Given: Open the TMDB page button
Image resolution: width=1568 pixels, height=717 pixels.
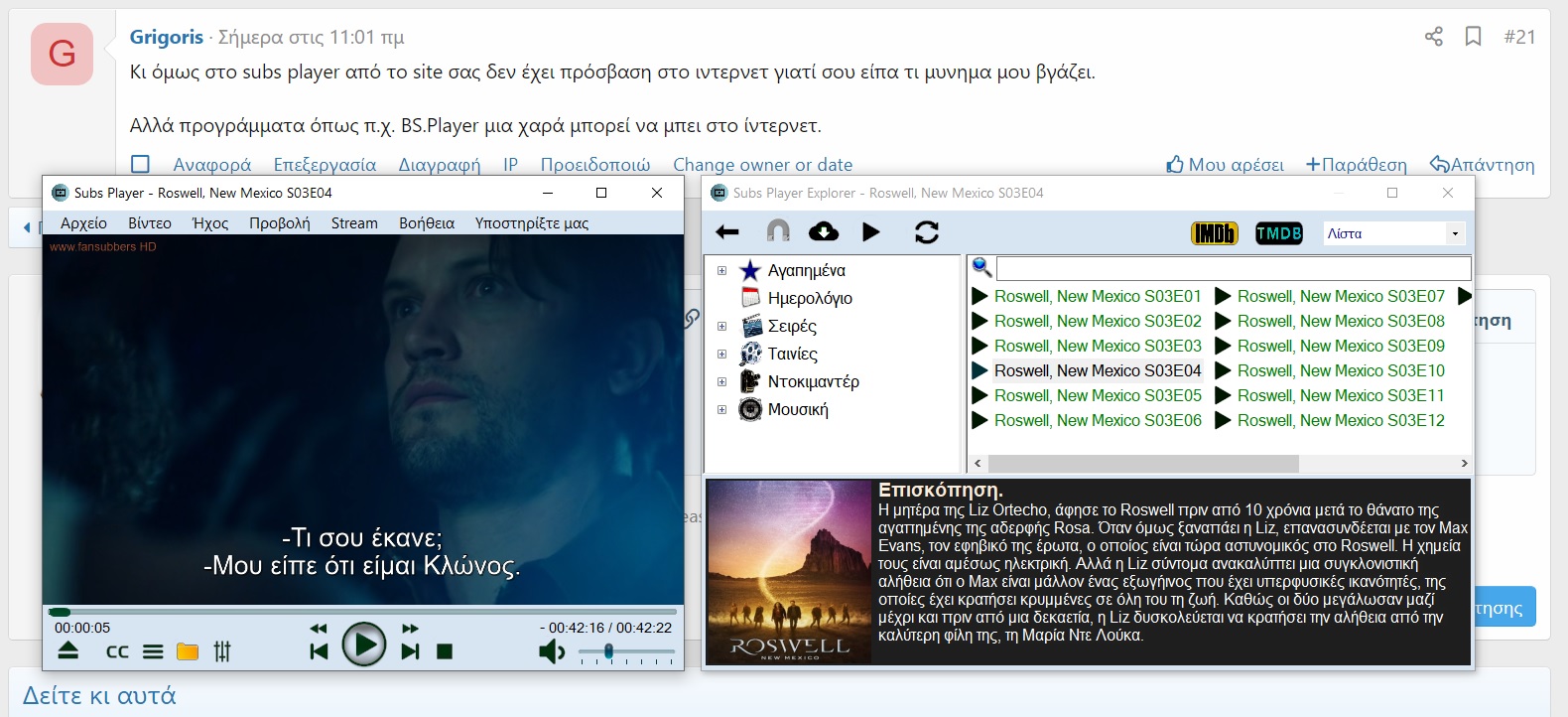Looking at the screenshot, I should click(1279, 233).
